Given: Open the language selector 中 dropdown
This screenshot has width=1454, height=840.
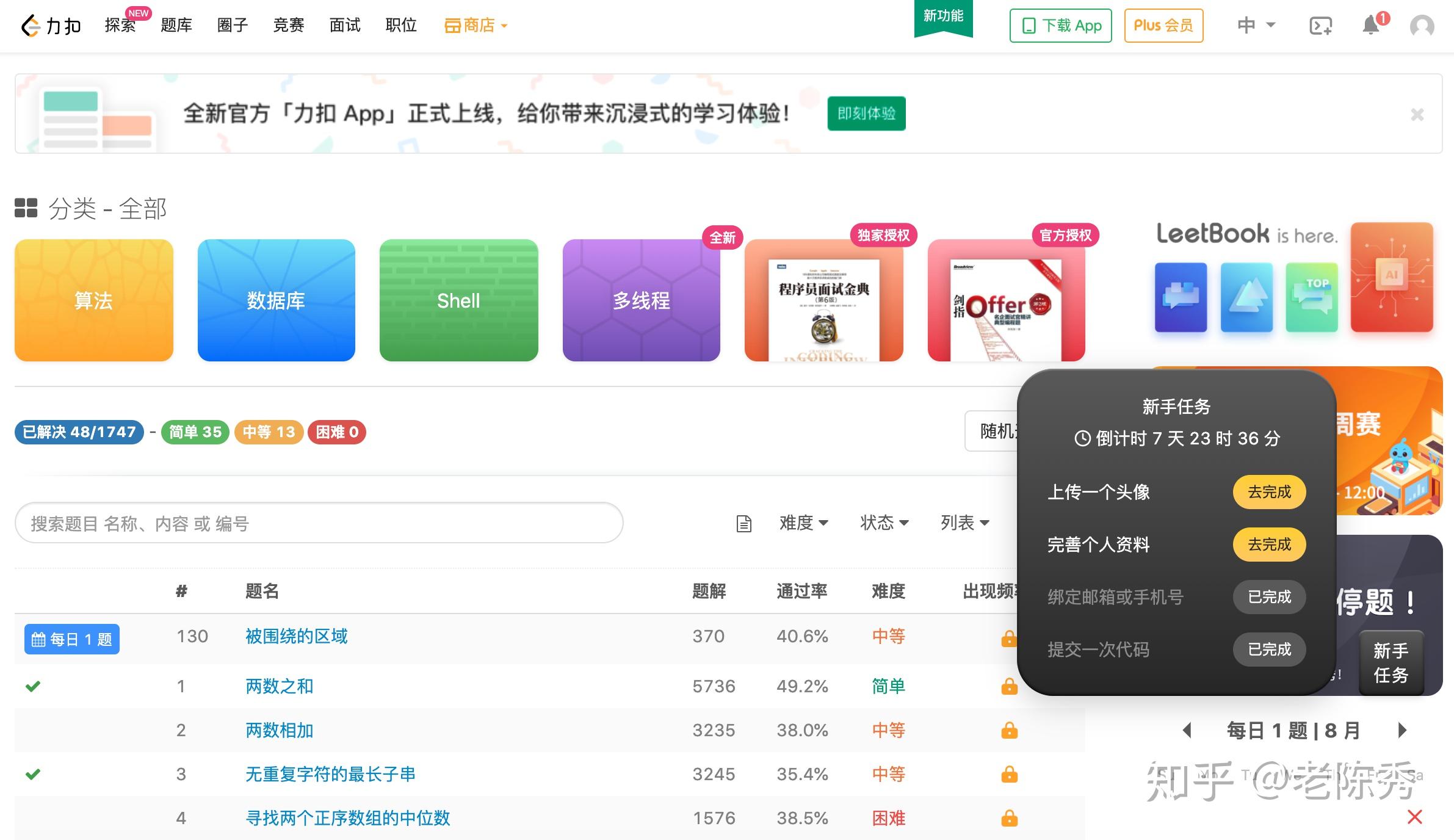Looking at the screenshot, I should (x=1256, y=26).
